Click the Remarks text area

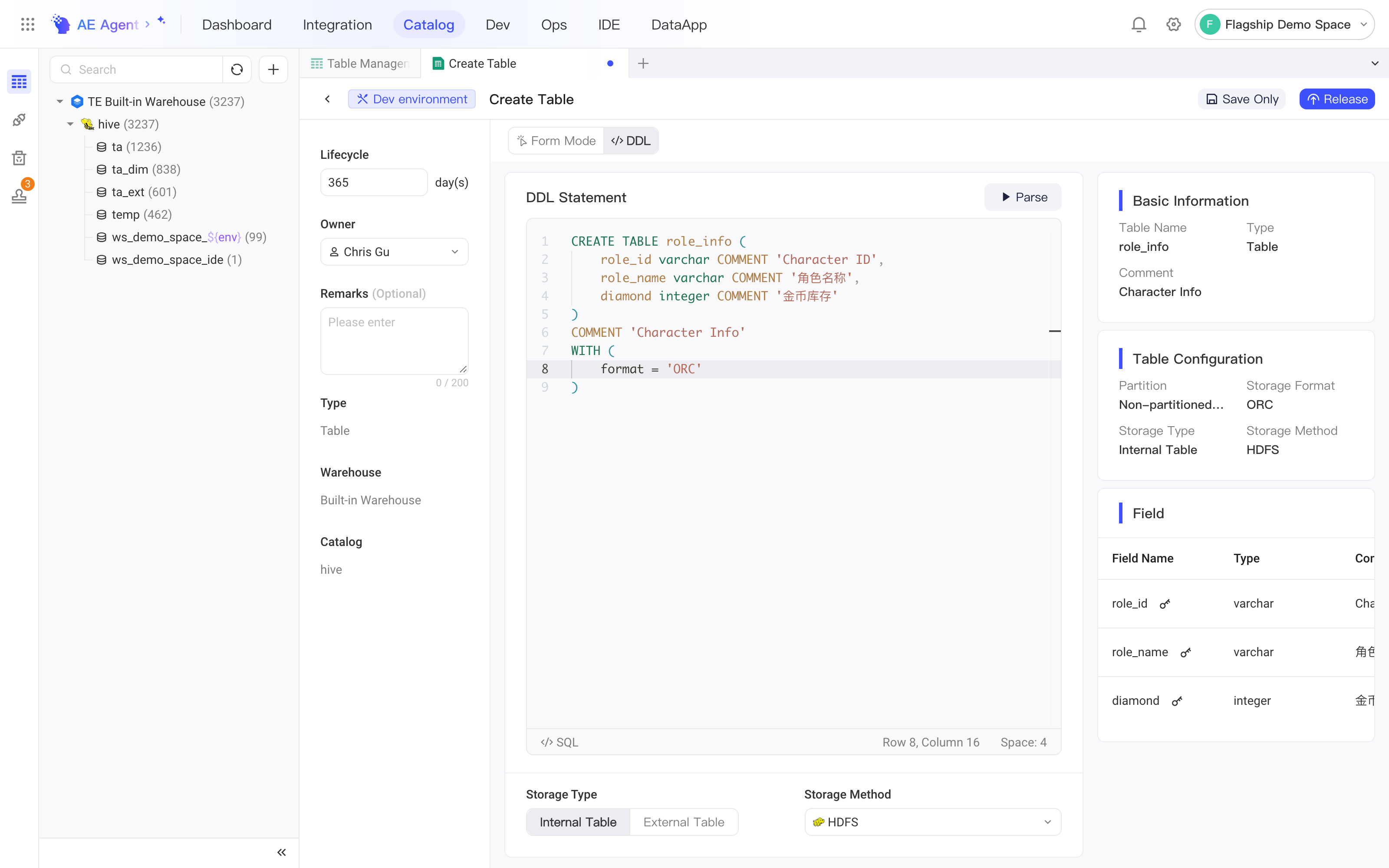(394, 340)
